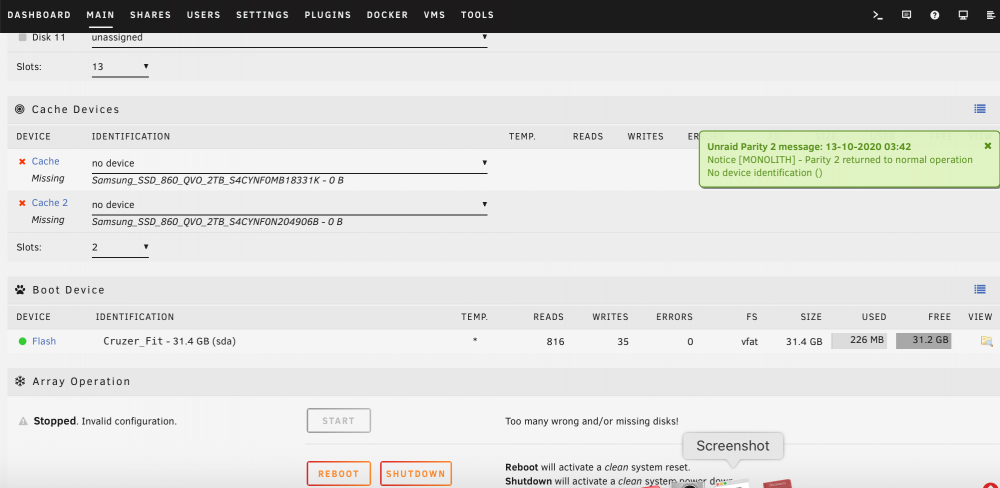Click Samsung SSD serial S4CYNF0N204906B text
The height and width of the screenshot is (488, 1000).
(217, 222)
